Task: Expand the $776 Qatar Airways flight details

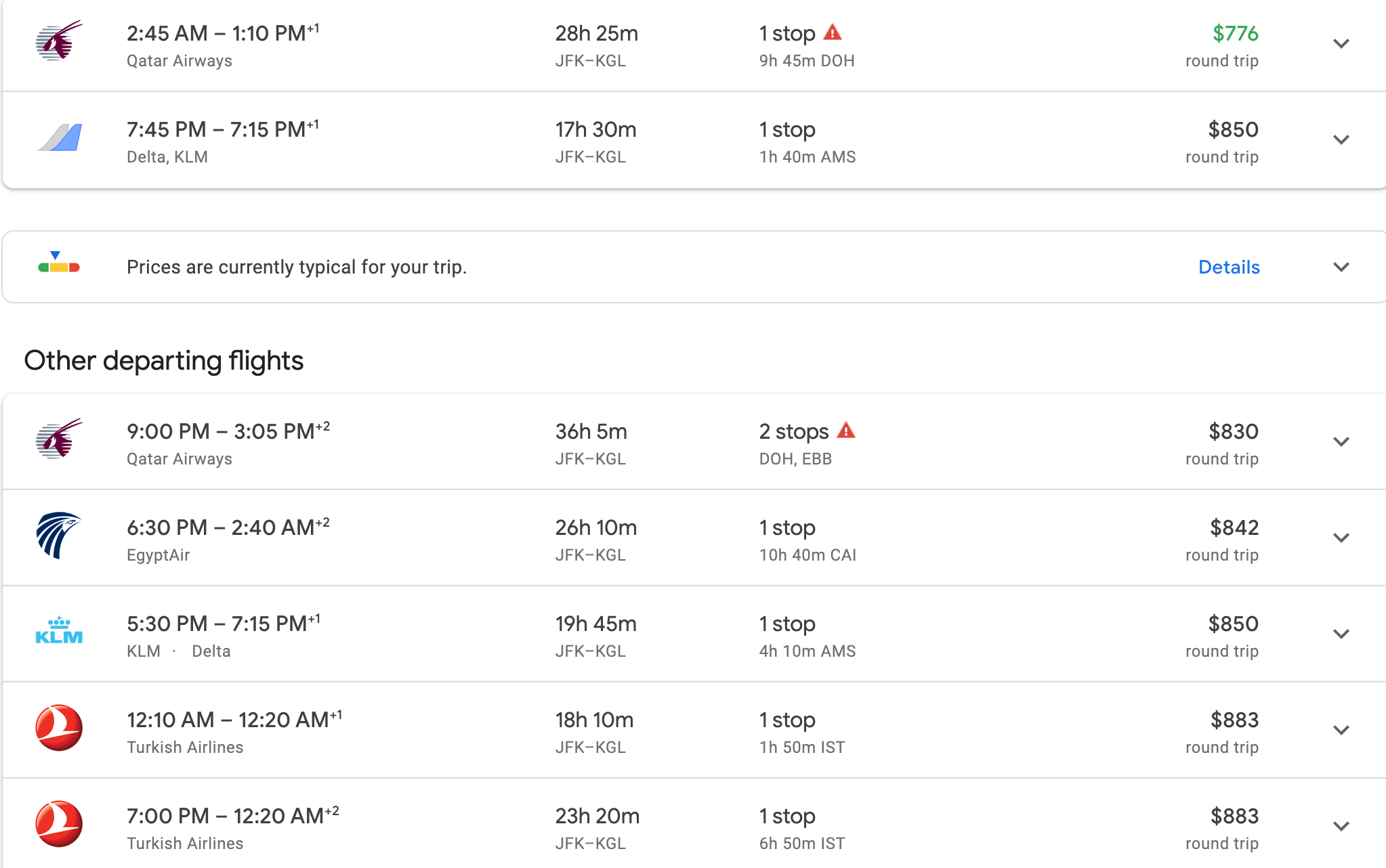Action: [x=1341, y=44]
